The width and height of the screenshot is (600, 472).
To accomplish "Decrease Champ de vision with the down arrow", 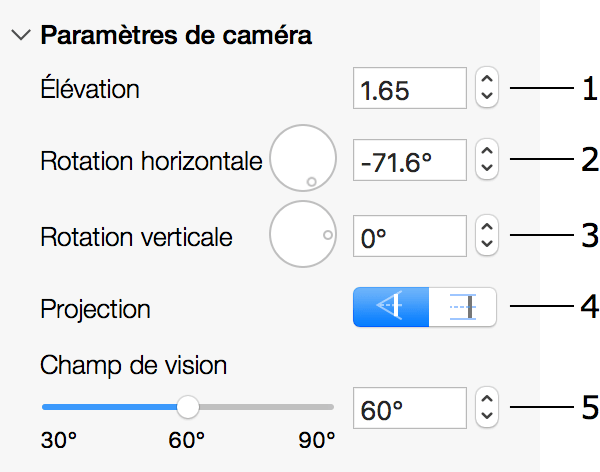I will pos(487,416).
